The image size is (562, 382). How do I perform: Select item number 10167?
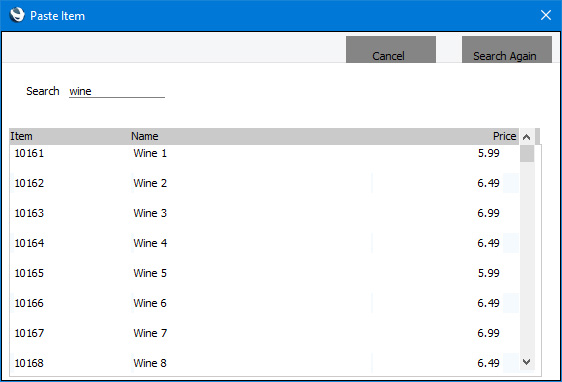(x=29, y=333)
